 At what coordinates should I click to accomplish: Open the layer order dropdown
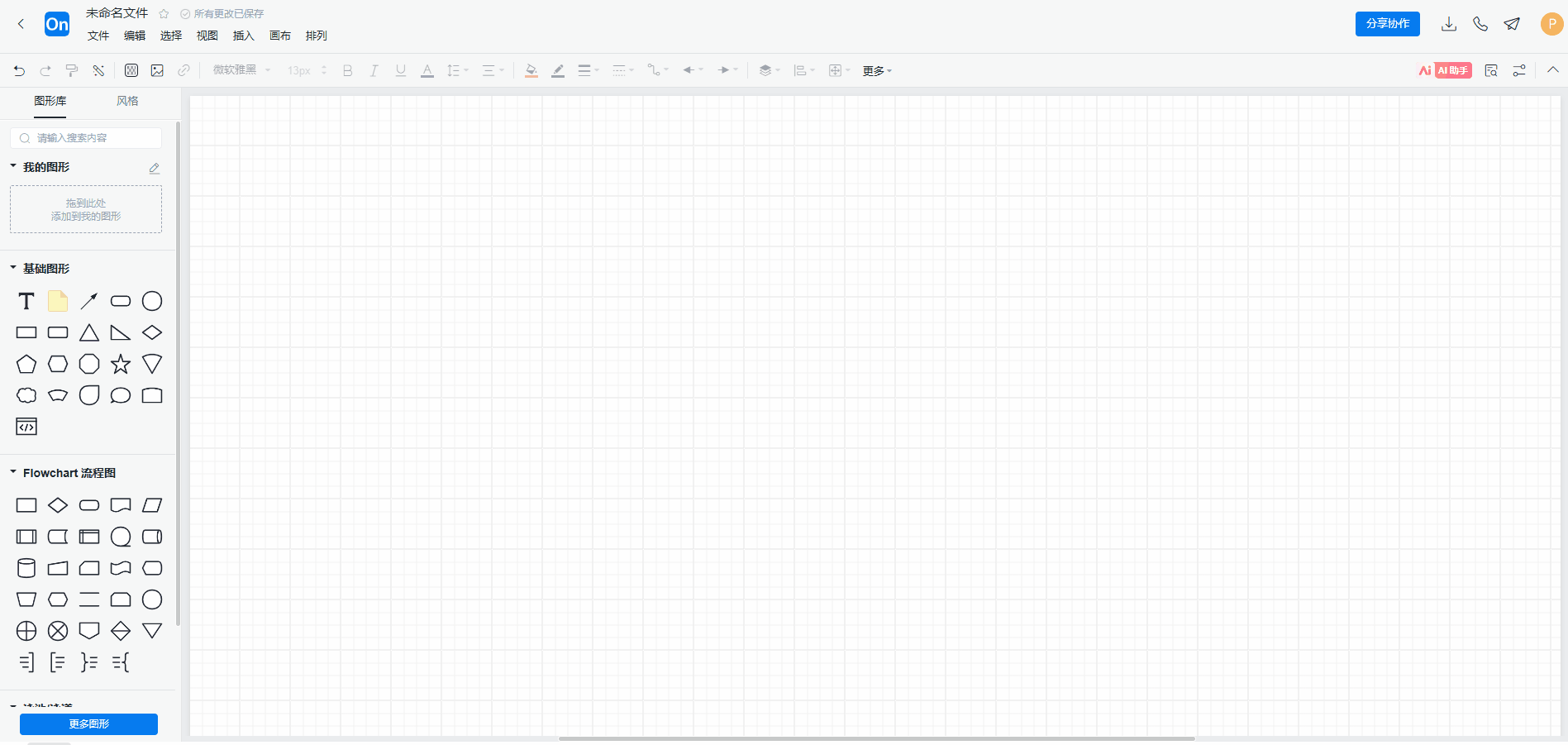click(x=770, y=71)
